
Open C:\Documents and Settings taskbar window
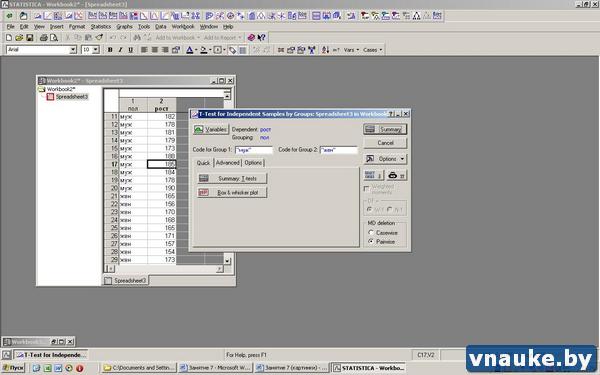click(139, 368)
